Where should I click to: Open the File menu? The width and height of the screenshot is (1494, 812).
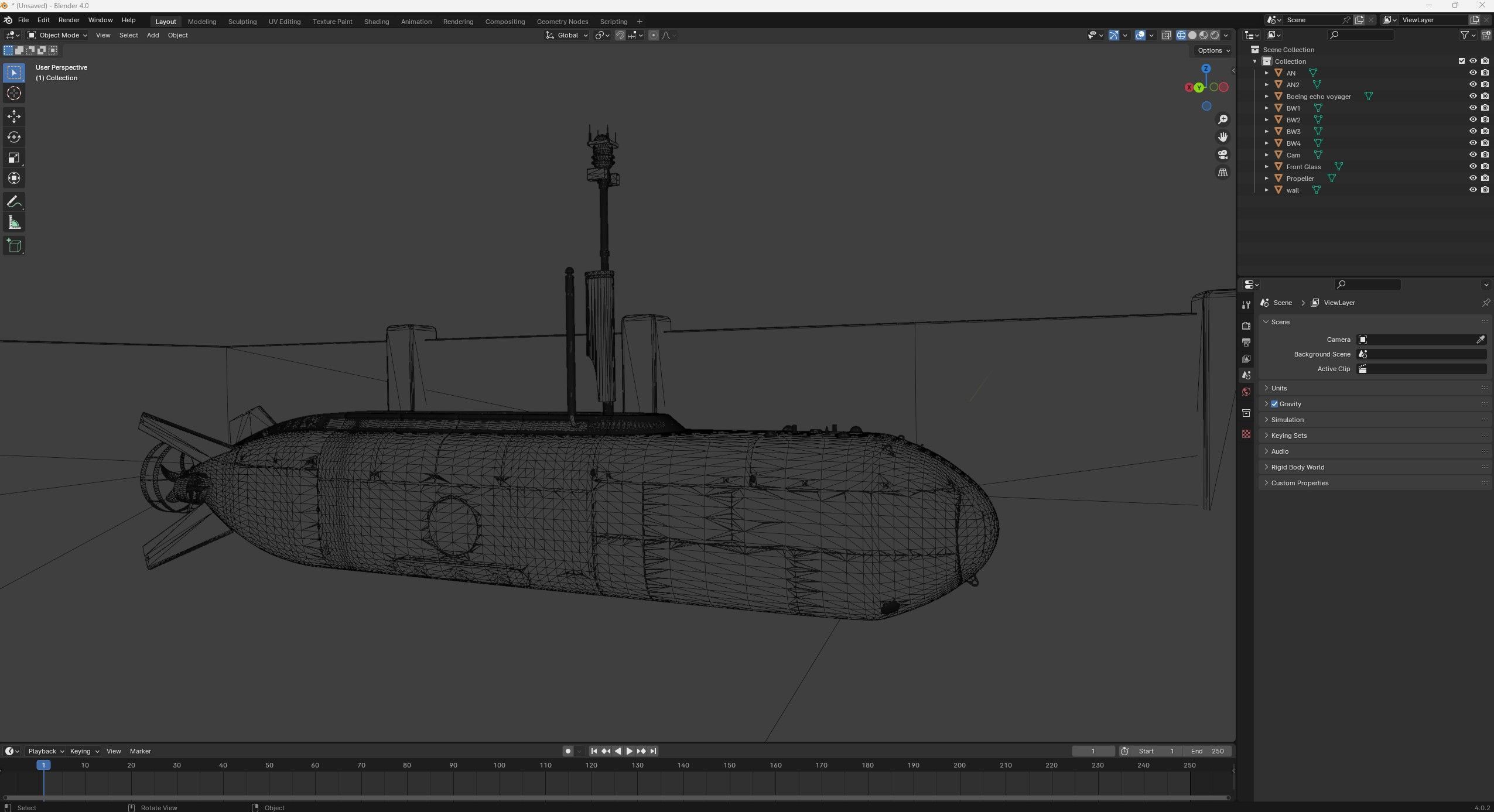[23, 20]
